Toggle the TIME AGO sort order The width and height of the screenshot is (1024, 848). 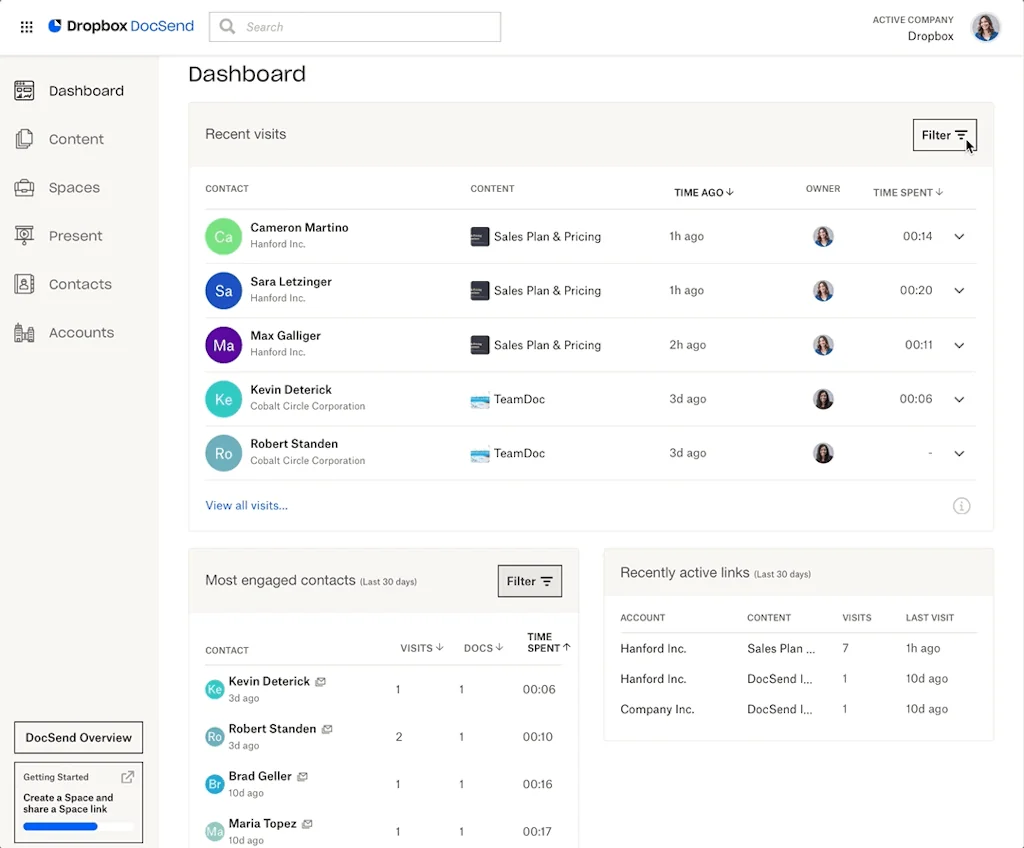[703, 192]
